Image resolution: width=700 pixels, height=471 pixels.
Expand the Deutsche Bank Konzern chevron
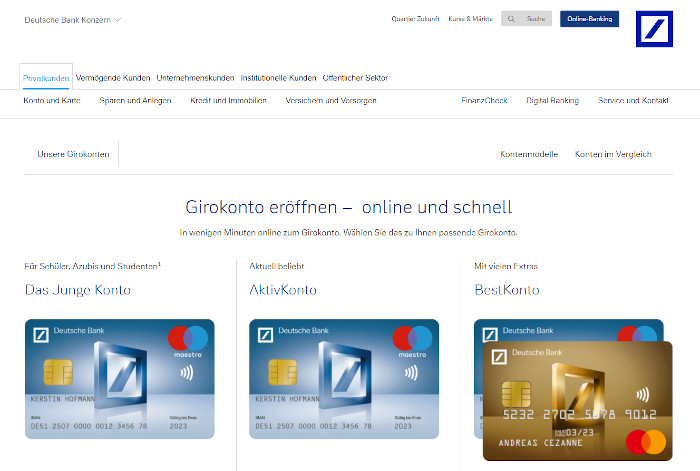point(117,20)
